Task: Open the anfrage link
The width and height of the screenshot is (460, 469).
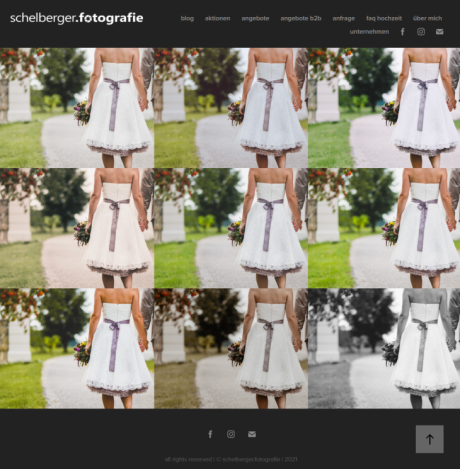Action: pyautogui.click(x=344, y=18)
